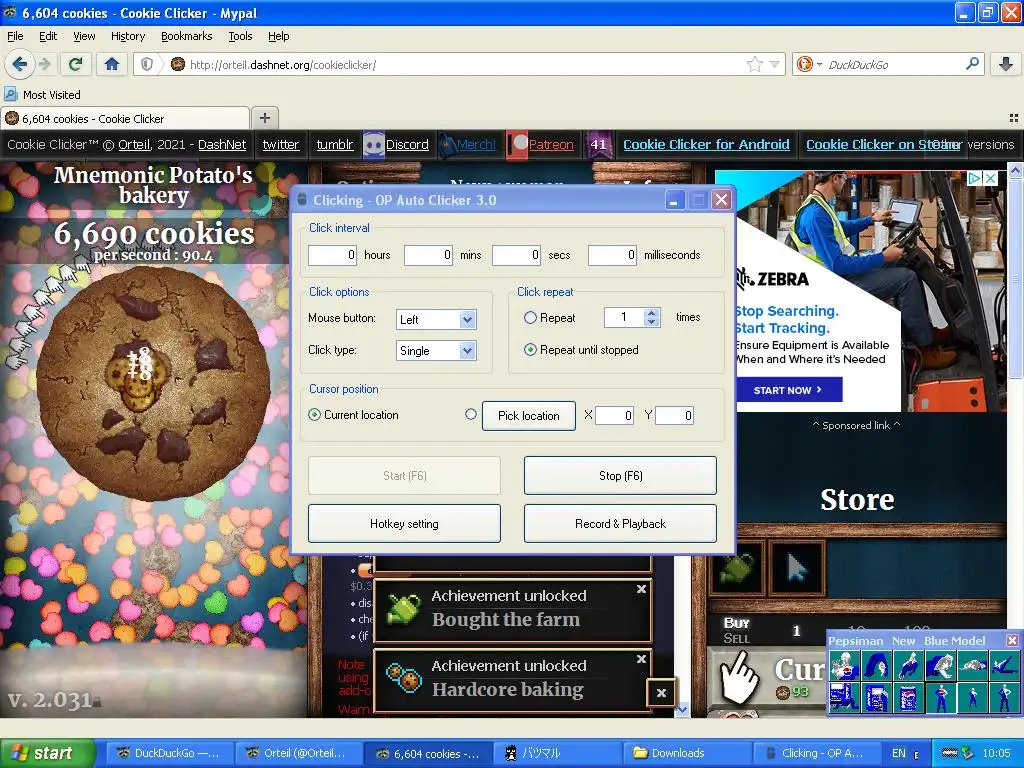Click the purple 41 badge icon
The height and width of the screenshot is (768, 1024).
coord(598,144)
